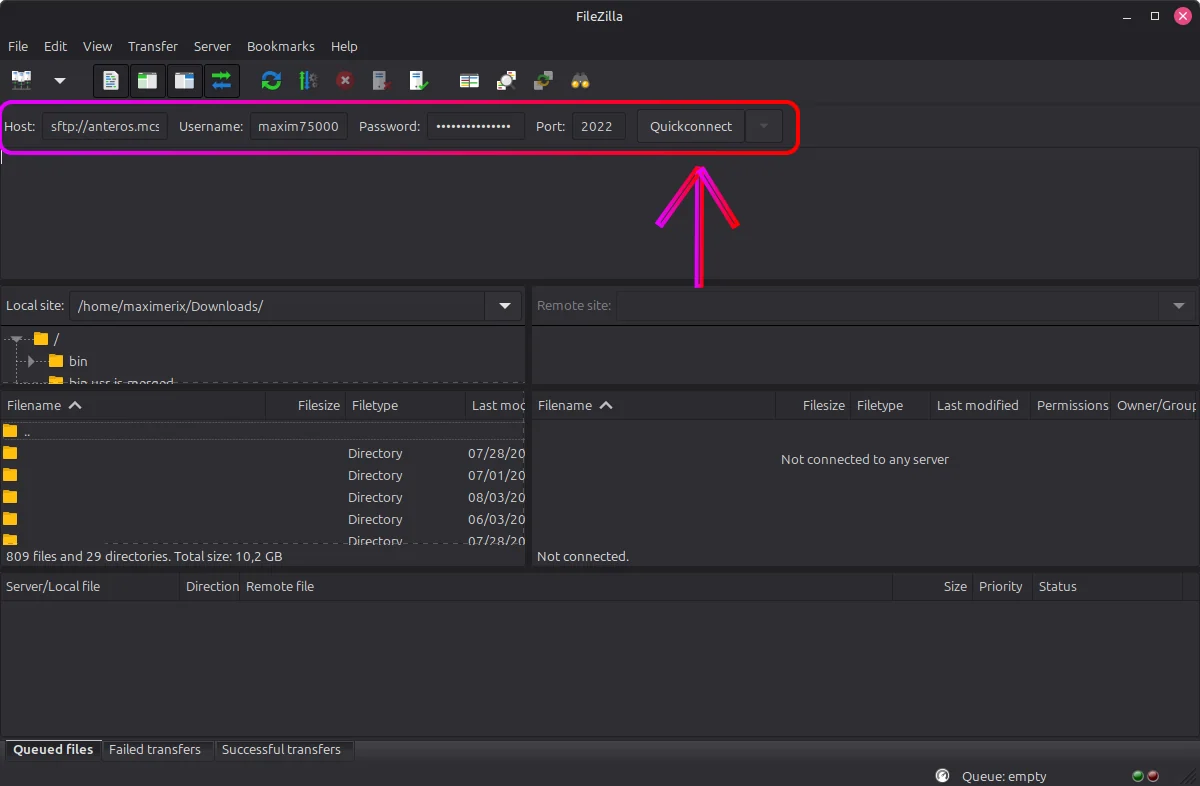This screenshot has width=1200, height=786.
Task: Sort local files by Filesize column
Action: pos(306,405)
